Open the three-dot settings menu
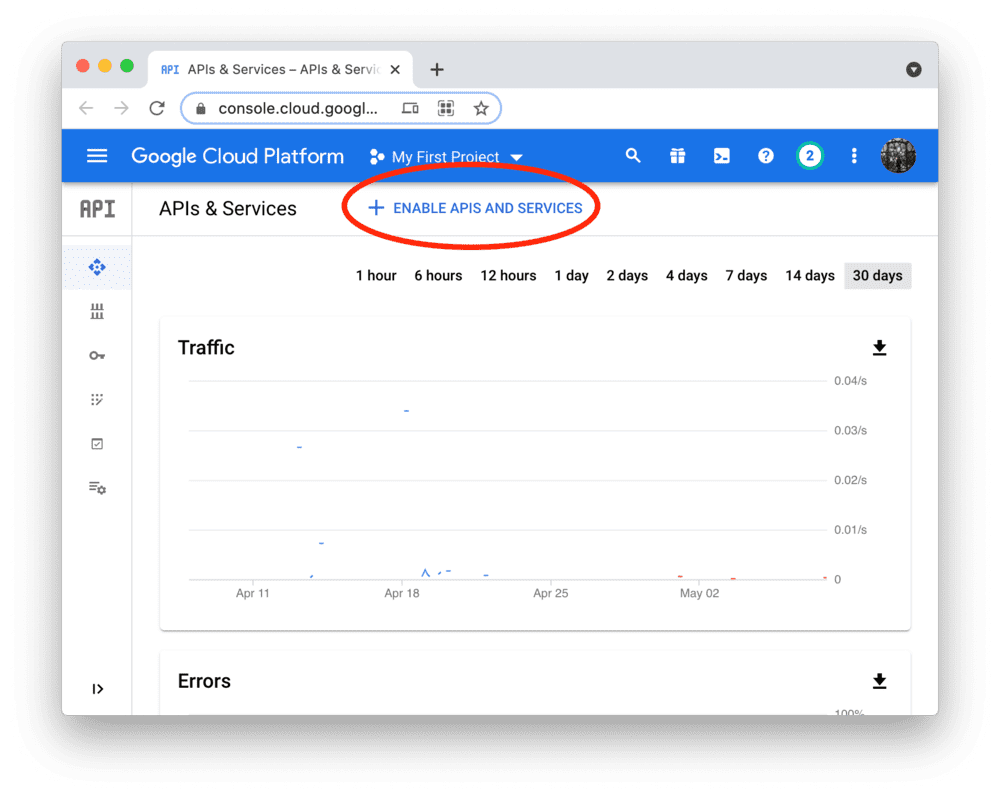The height and width of the screenshot is (797, 1000). (854, 156)
